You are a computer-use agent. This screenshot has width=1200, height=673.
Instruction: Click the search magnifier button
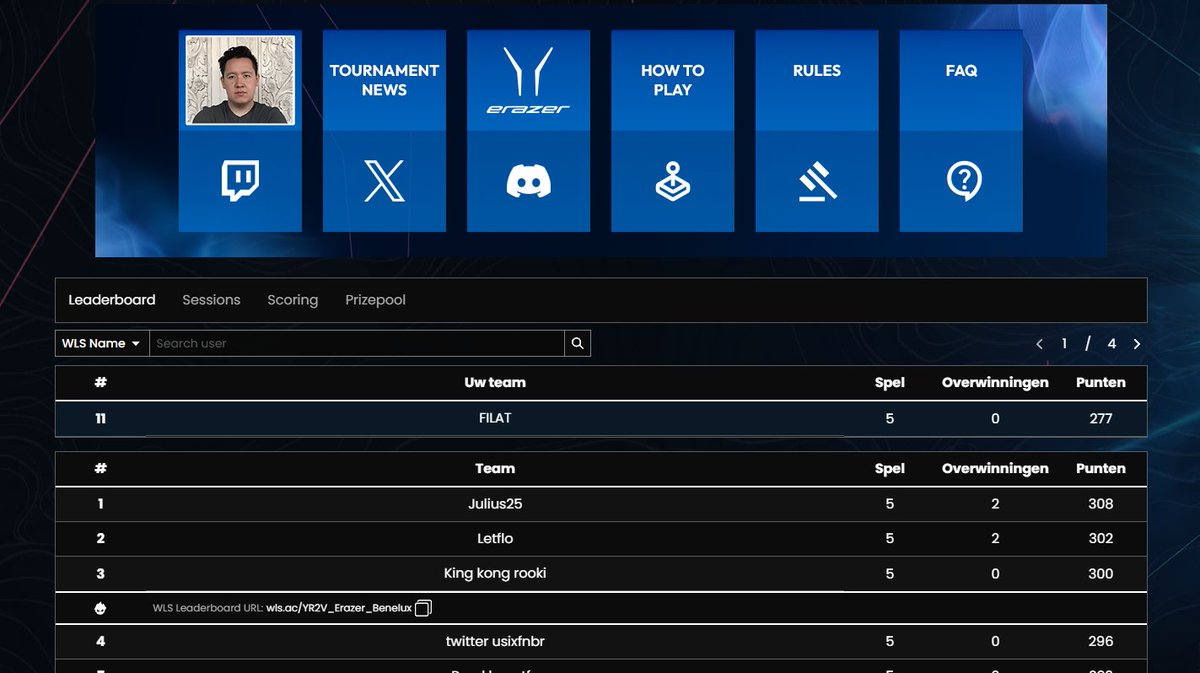tap(577, 343)
